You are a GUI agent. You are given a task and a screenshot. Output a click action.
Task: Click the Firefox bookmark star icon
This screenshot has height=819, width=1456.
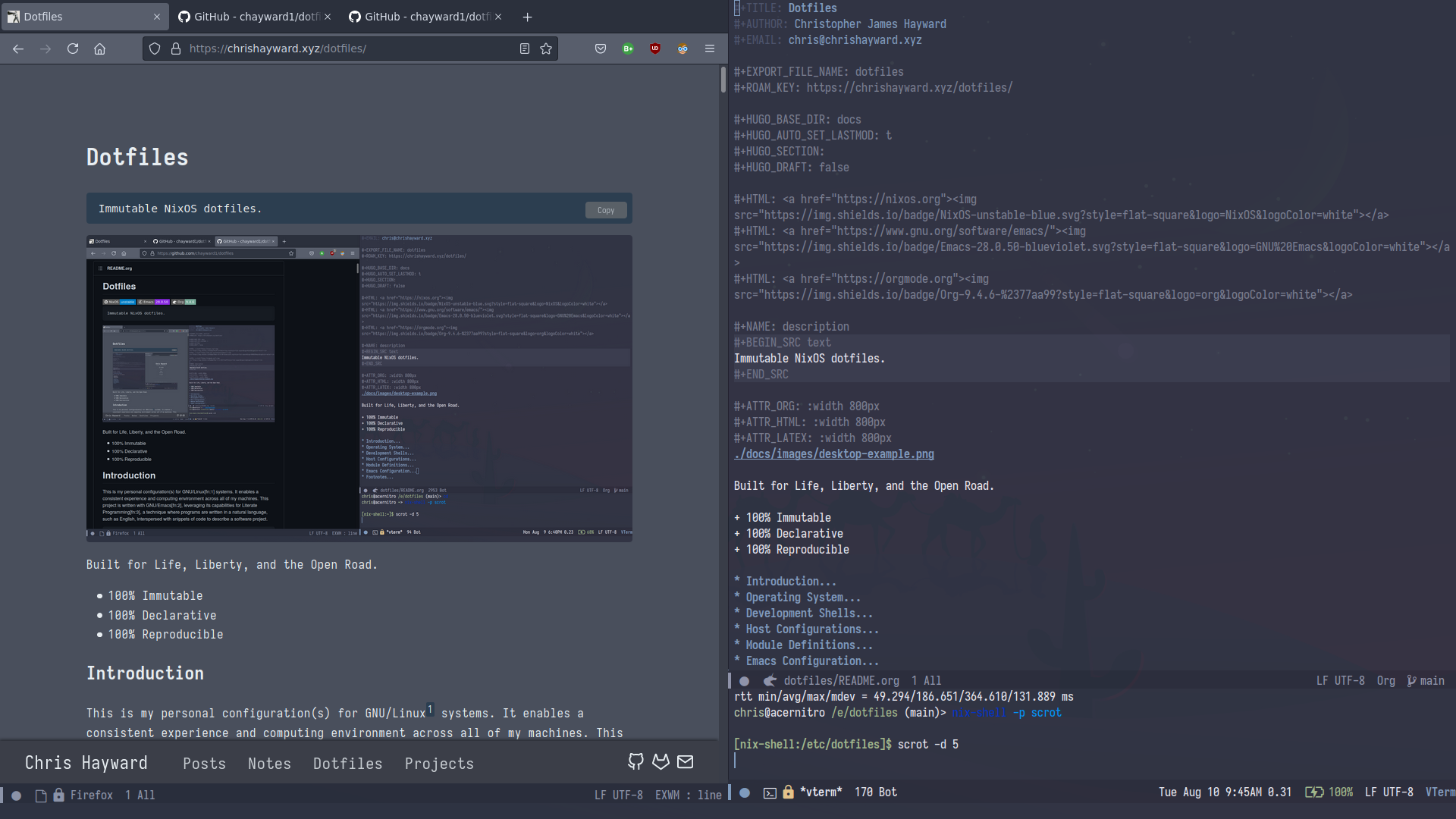point(546,48)
